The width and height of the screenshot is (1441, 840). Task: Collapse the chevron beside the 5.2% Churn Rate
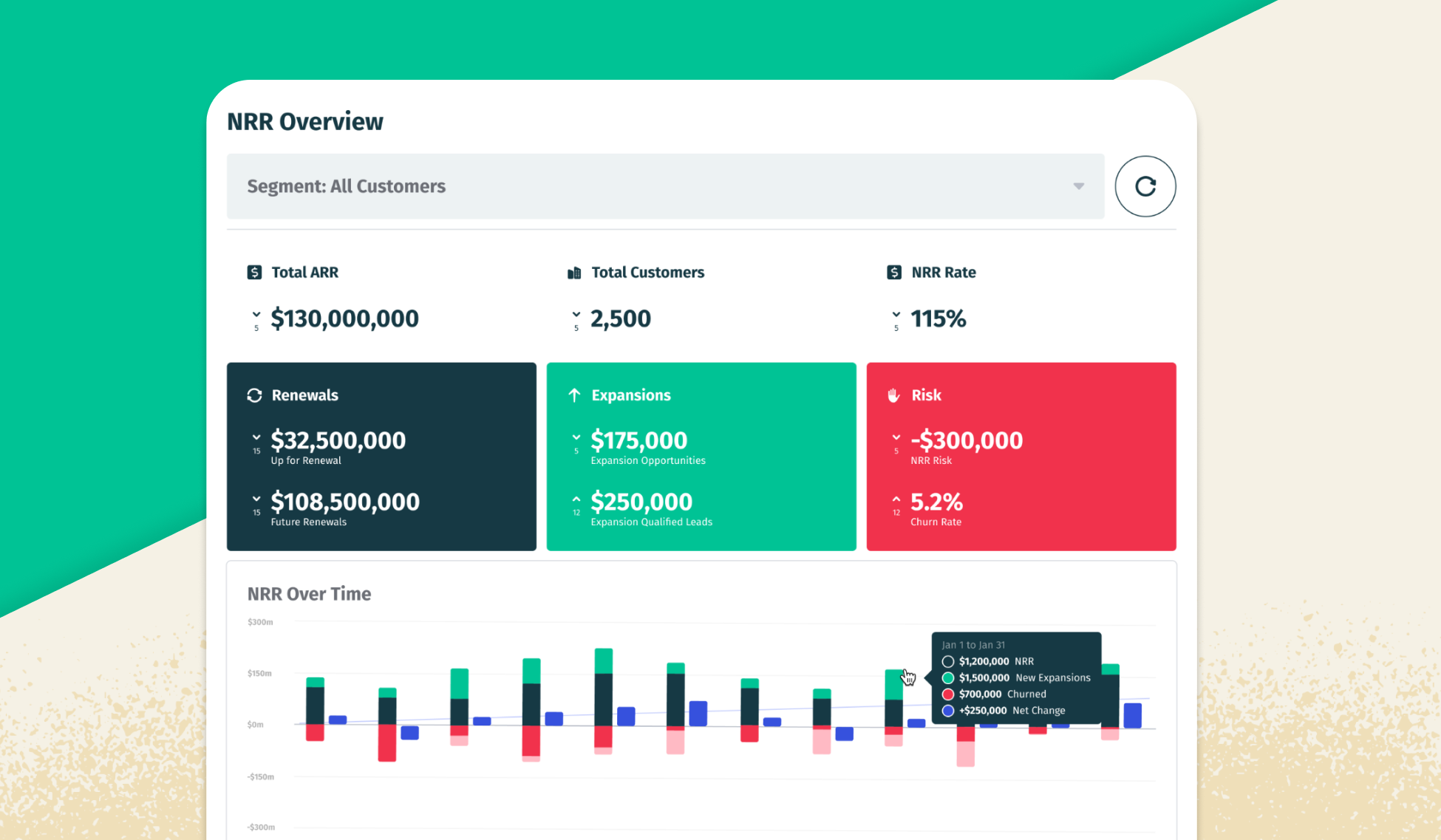[896, 497]
